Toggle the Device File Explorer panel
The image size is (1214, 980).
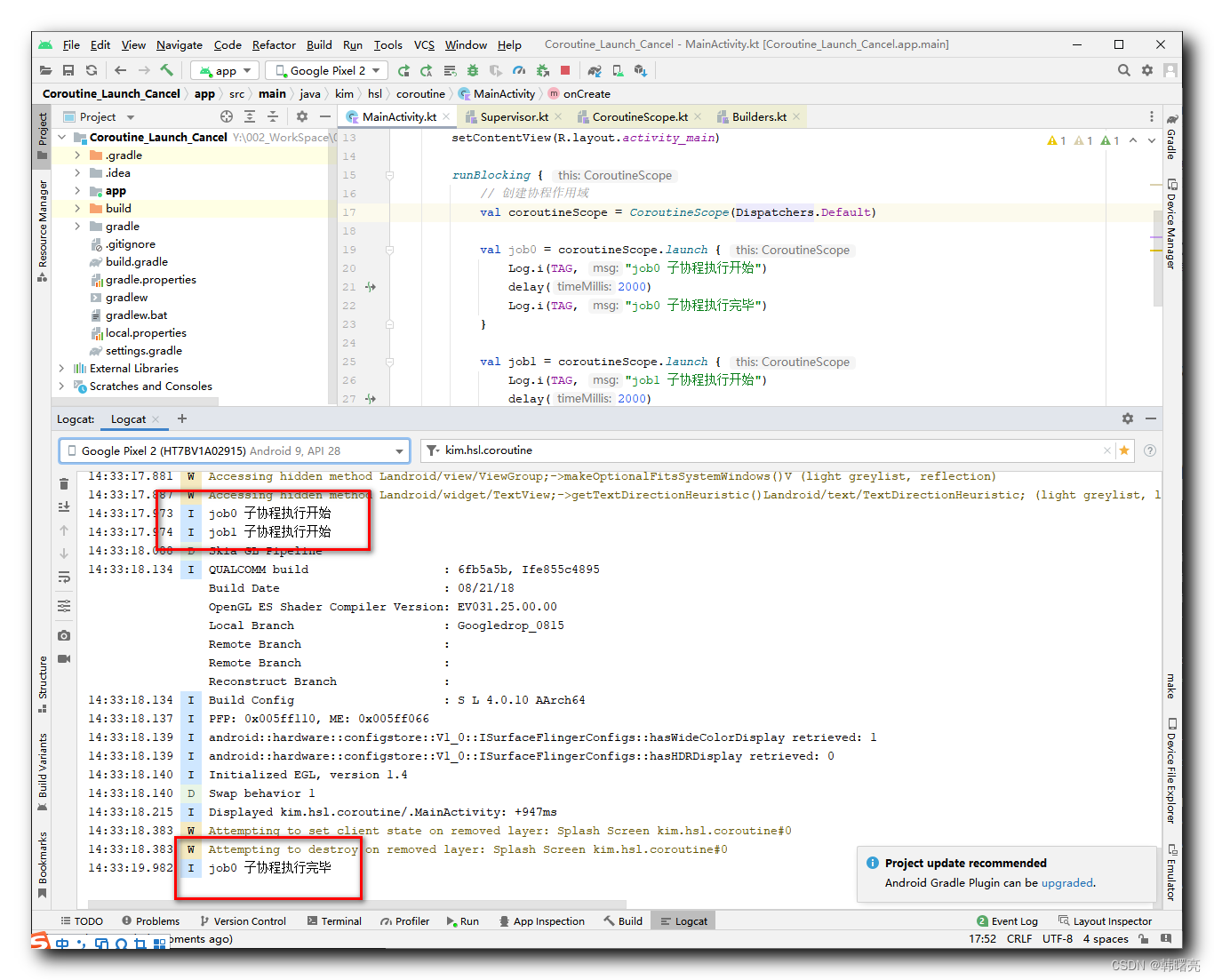[1171, 770]
